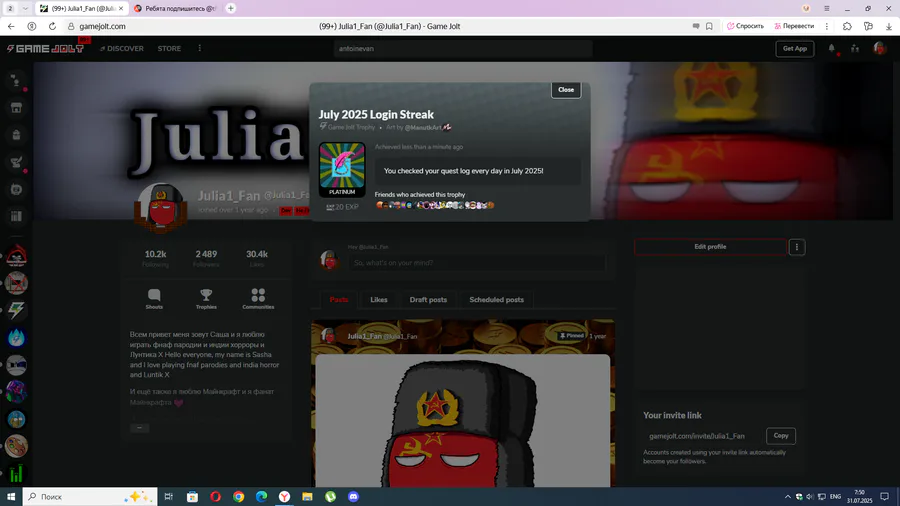The height and width of the screenshot is (506, 900).
Task: View the 2,489 Followers list
Action: (206, 258)
